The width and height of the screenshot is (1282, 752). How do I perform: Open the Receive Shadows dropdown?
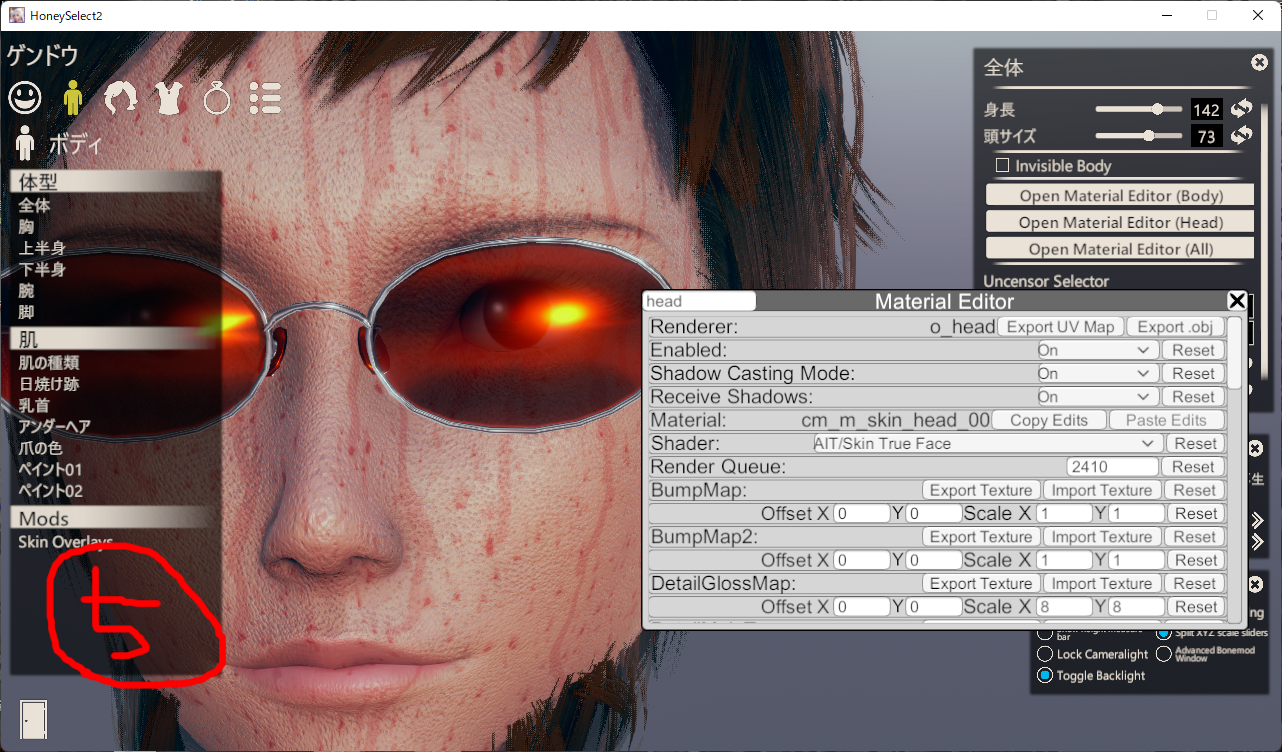[1096, 396]
